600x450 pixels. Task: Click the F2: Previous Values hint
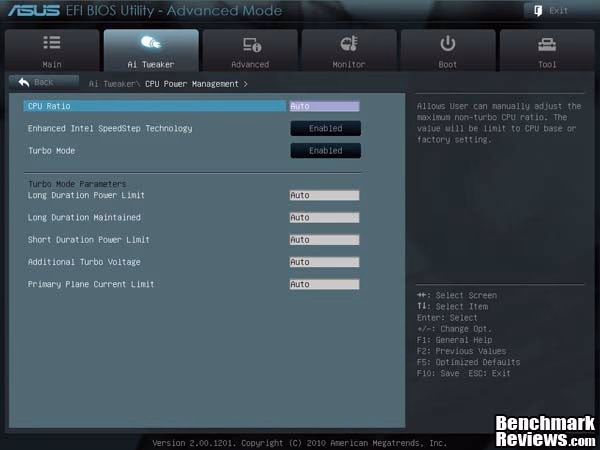[x=461, y=351]
